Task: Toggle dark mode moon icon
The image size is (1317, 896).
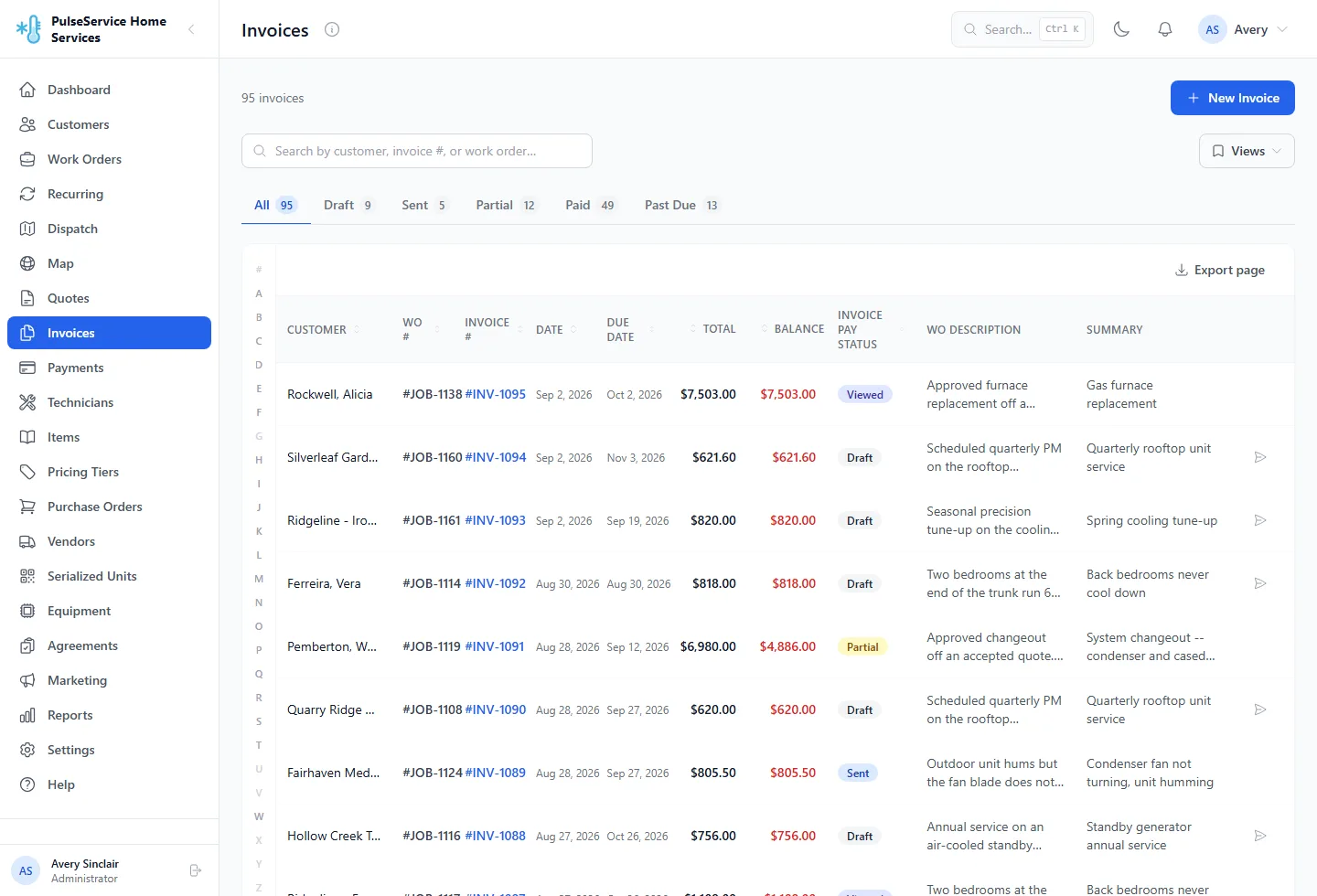Action: tap(1121, 29)
